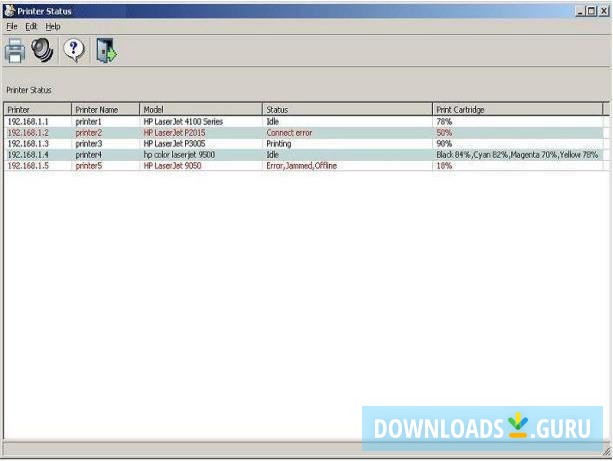Click the 50% cartridge value
Viewport: 613px width, 461px height.
(x=444, y=133)
